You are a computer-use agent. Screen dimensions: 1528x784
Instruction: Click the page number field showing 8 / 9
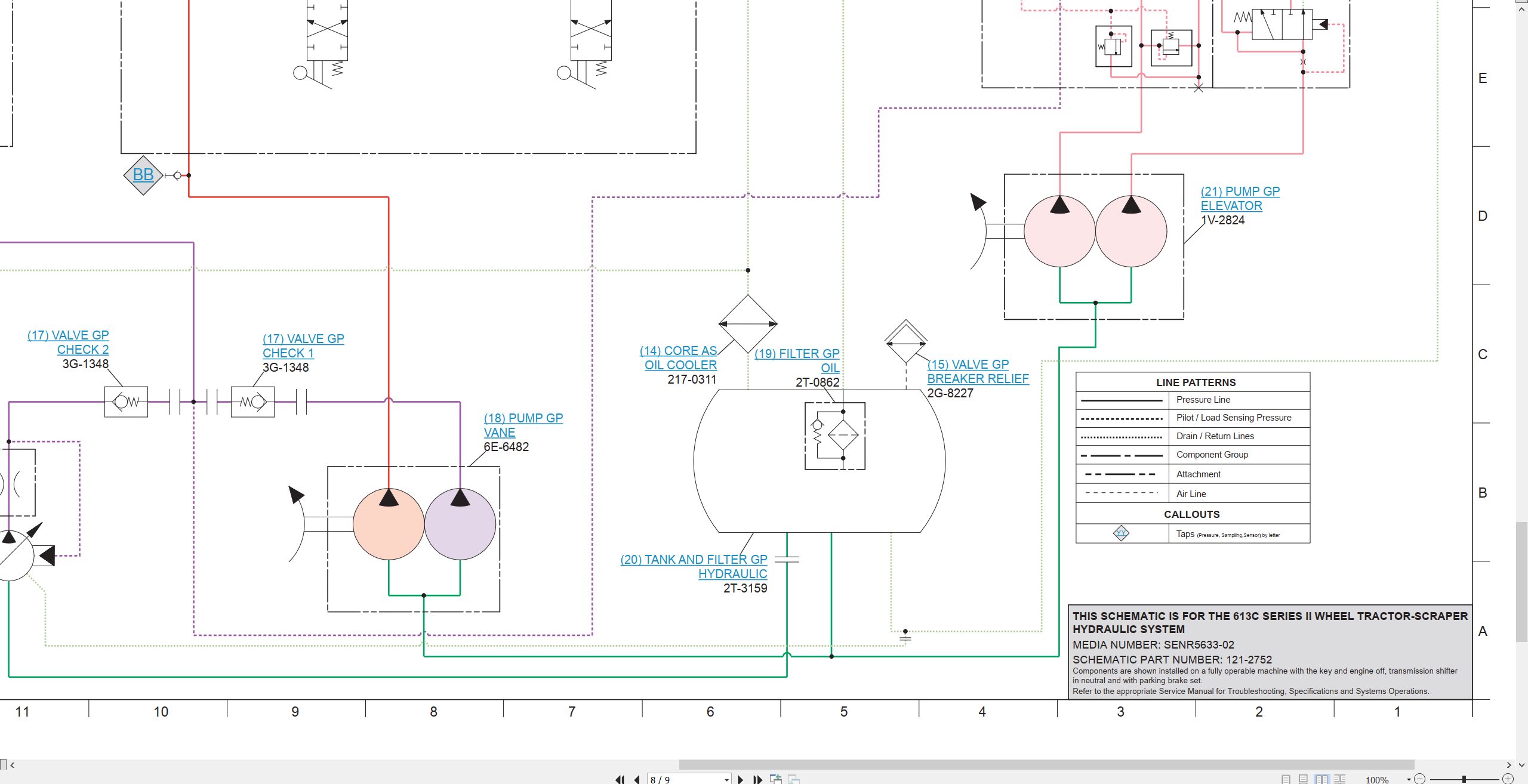(x=689, y=779)
